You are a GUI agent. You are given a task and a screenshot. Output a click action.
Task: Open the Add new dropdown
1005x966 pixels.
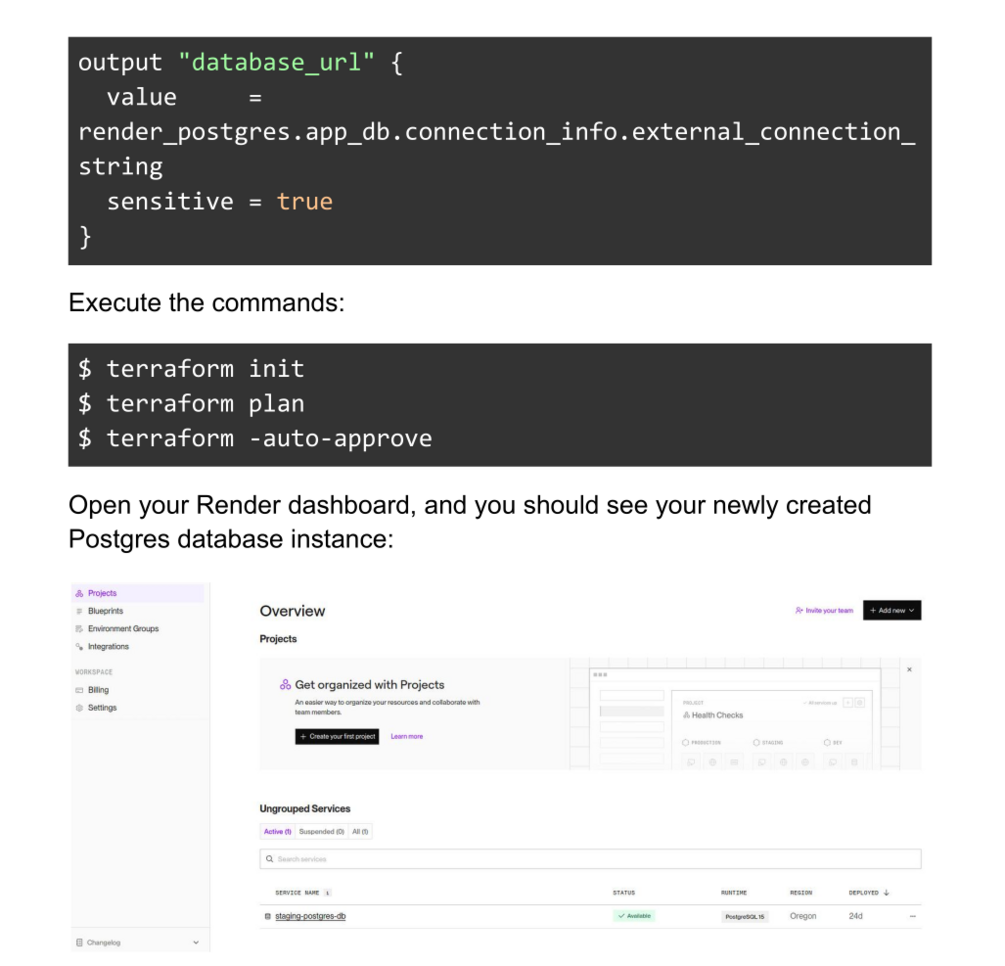pyautogui.click(x=891, y=610)
